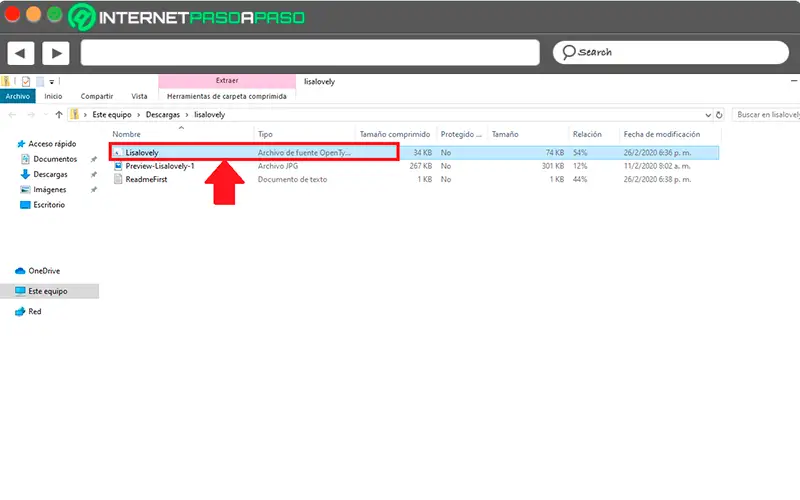Select the ReadmeFirst text file

146,179
